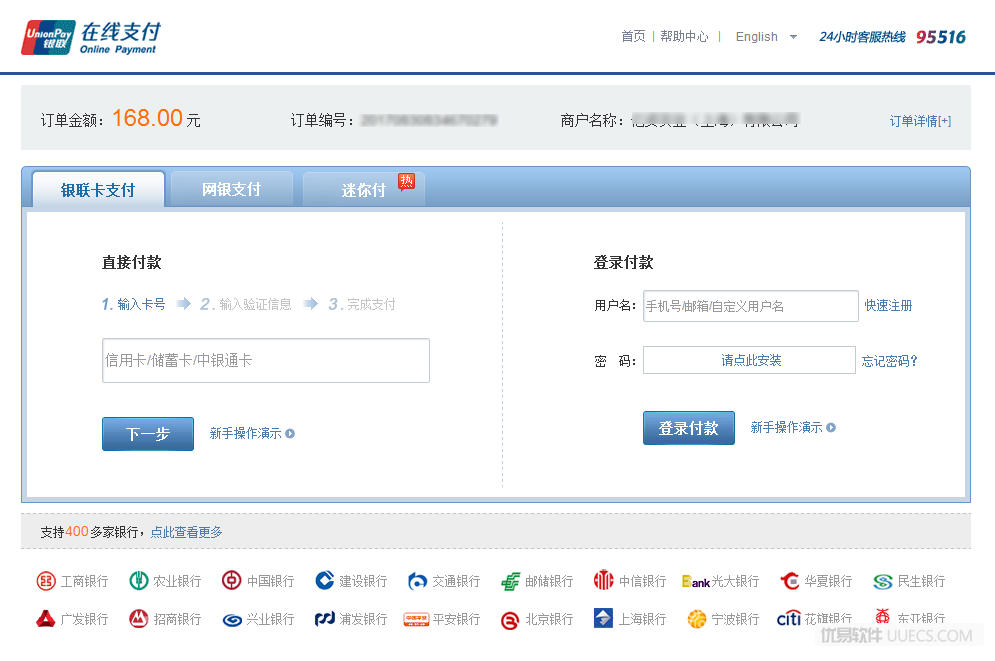Image resolution: width=995 pixels, height=661 pixels.
Task: Go to 首页 in the top navigation
Action: [x=633, y=37]
